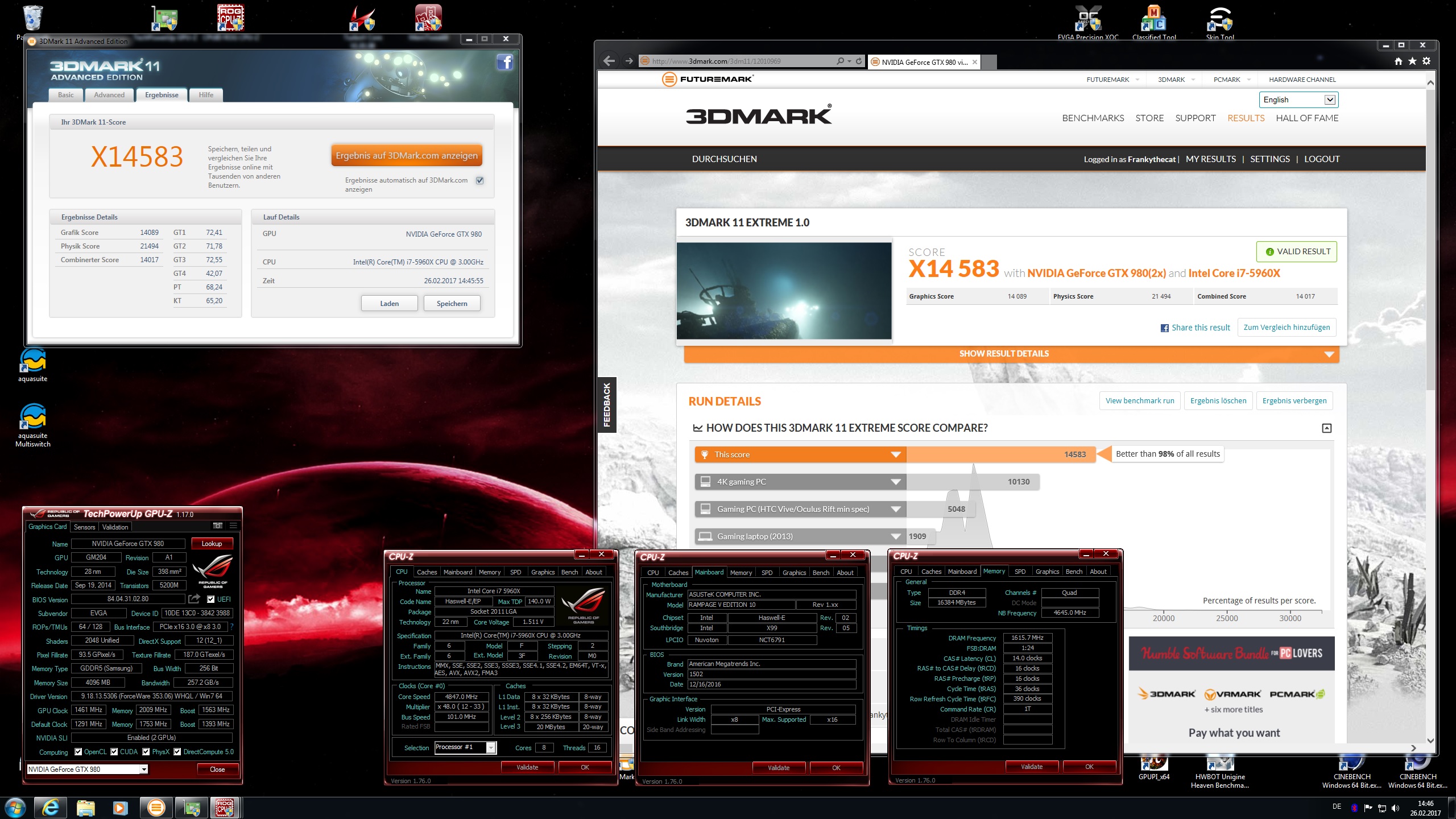Viewport: 1456px width, 819px height.
Task: Expand the Gaming laptop (2013) dropdown
Action: point(896,536)
